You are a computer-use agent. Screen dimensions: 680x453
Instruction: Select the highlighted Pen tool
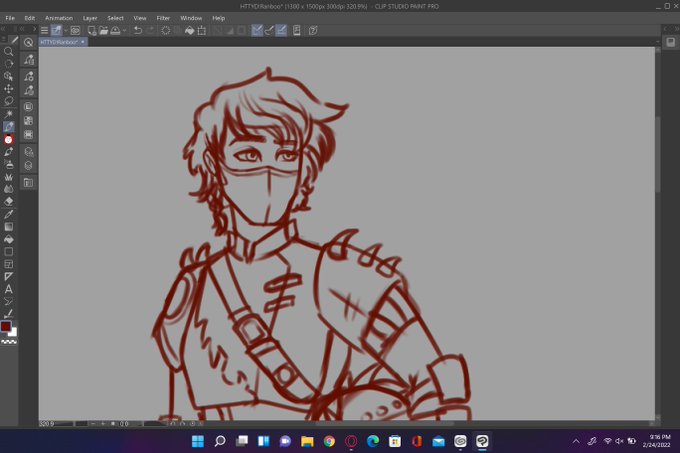(x=8, y=127)
